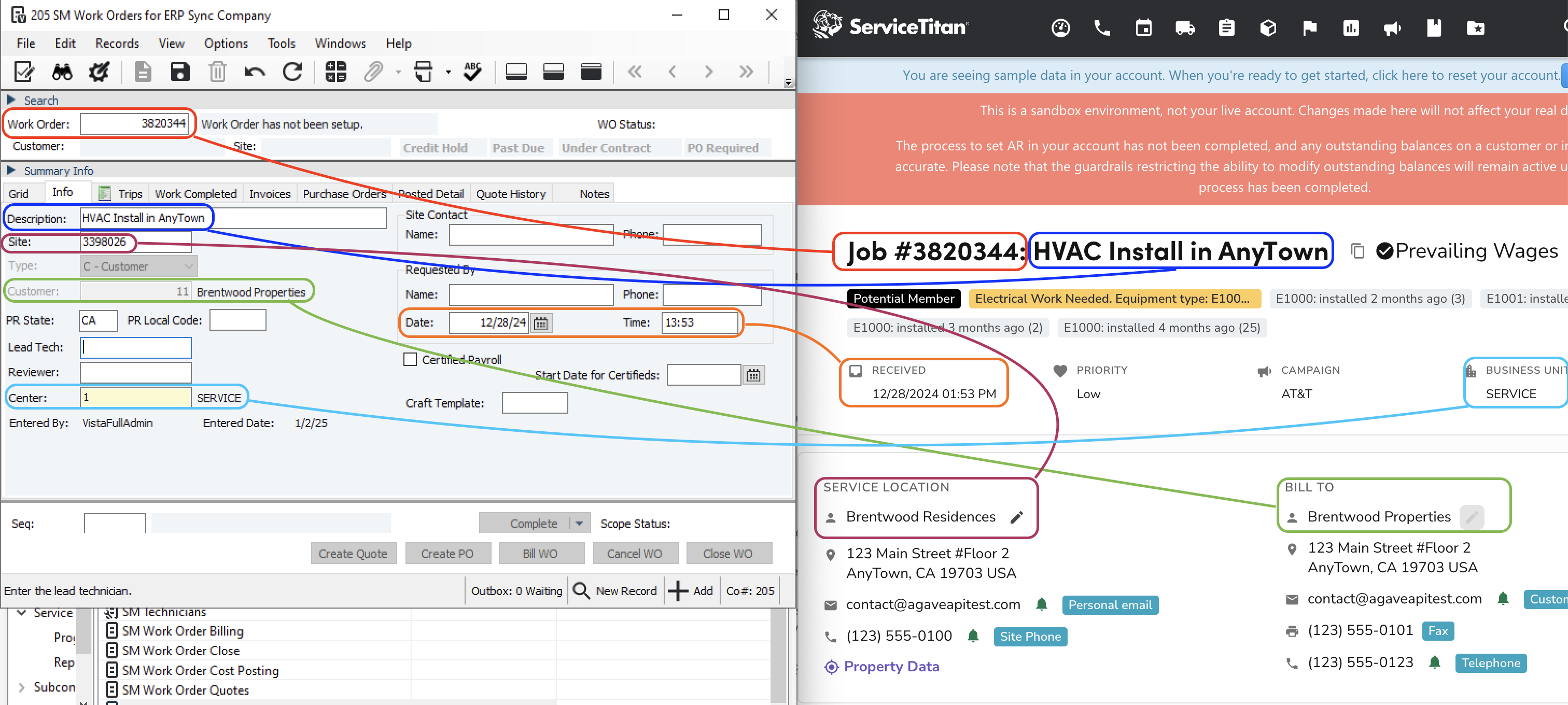
Task: Save the record with floppy disk icon
Action: (180, 72)
